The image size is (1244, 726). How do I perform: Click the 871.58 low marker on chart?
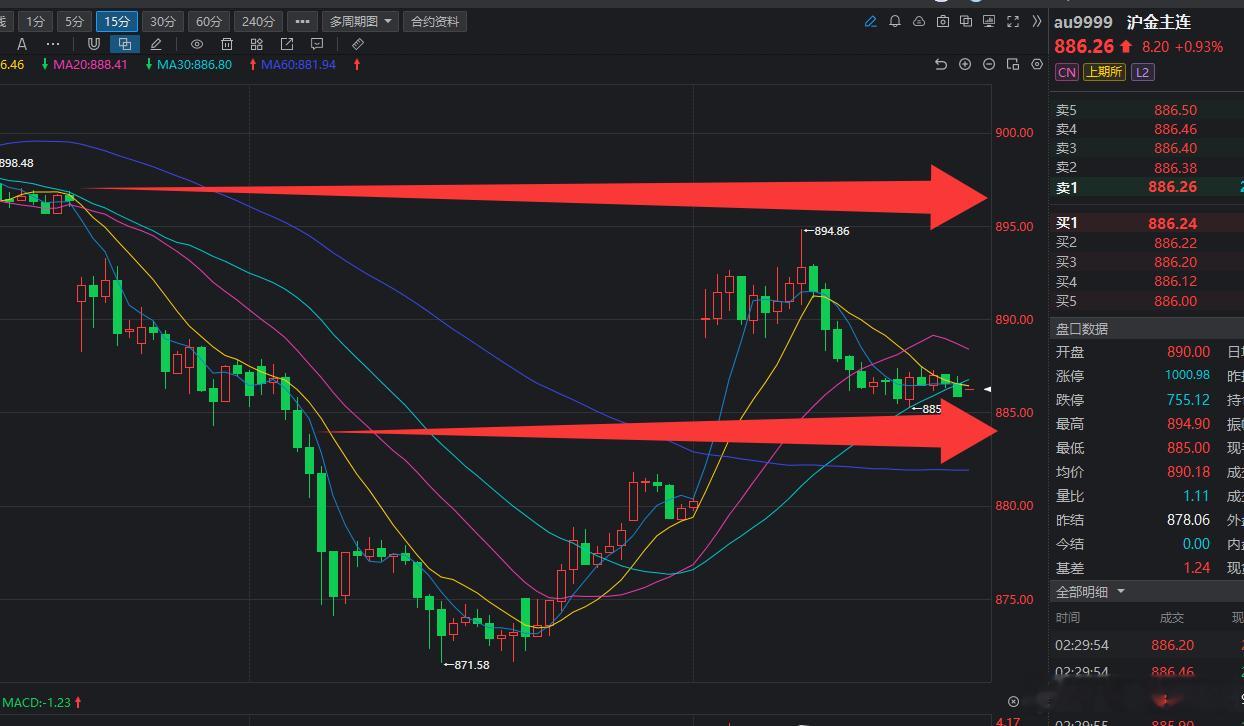tap(466, 665)
